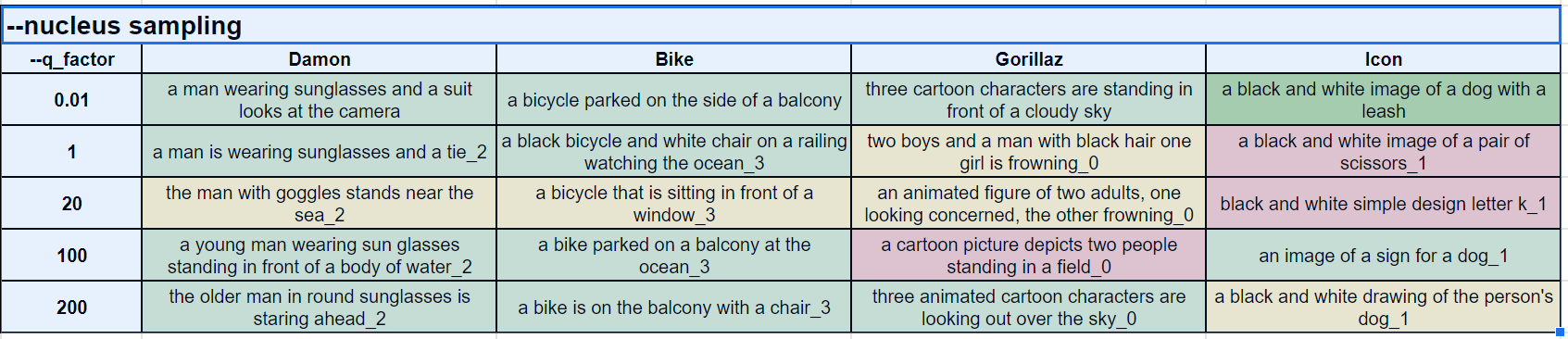
Task: Click the '--q_factor' header cell
Action: (71, 59)
